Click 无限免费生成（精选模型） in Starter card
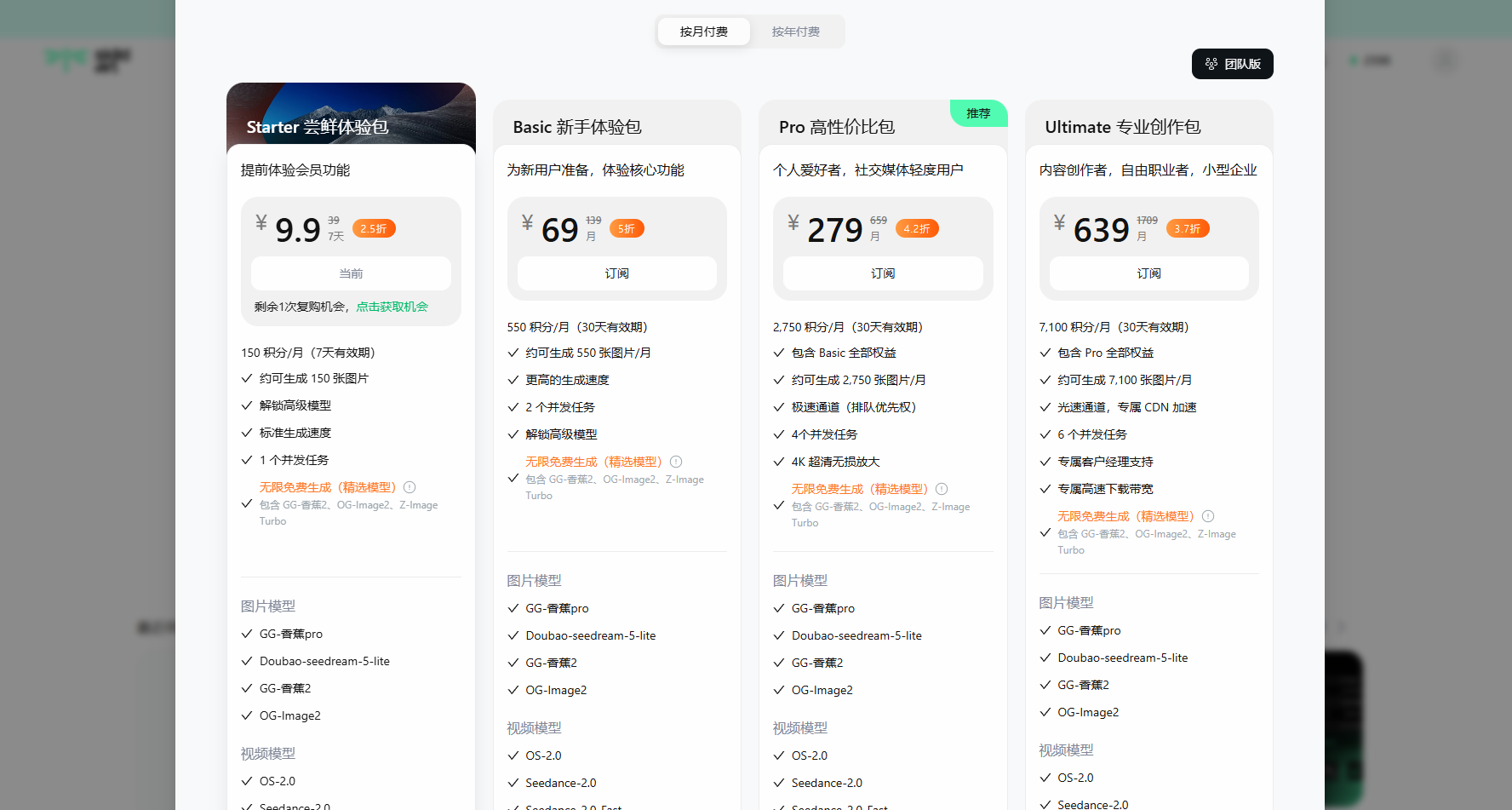 point(329,487)
